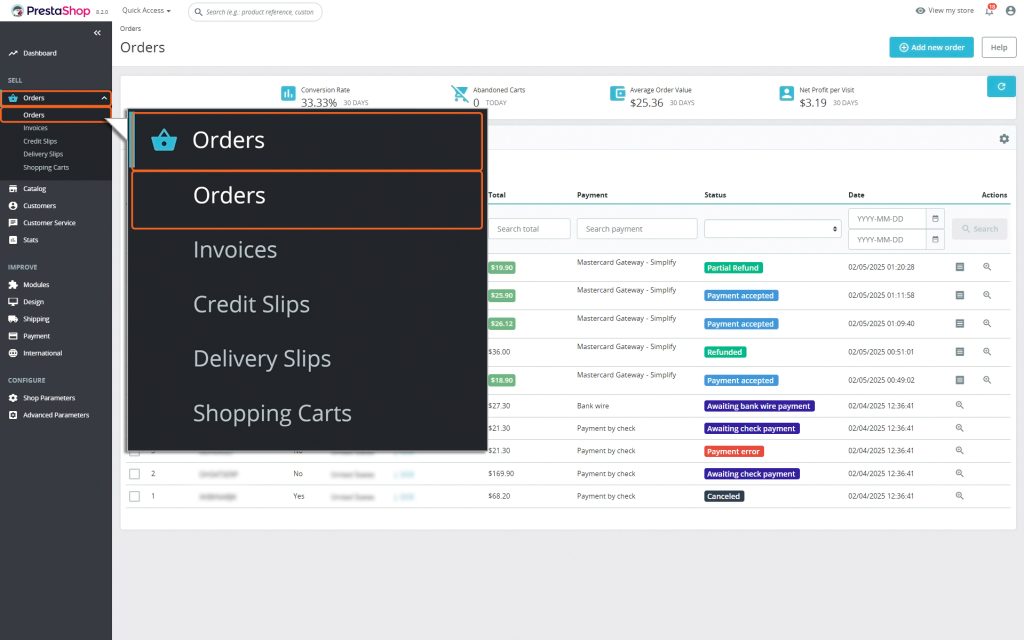
Task: Open Shop Parameters
Action: tap(49, 398)
